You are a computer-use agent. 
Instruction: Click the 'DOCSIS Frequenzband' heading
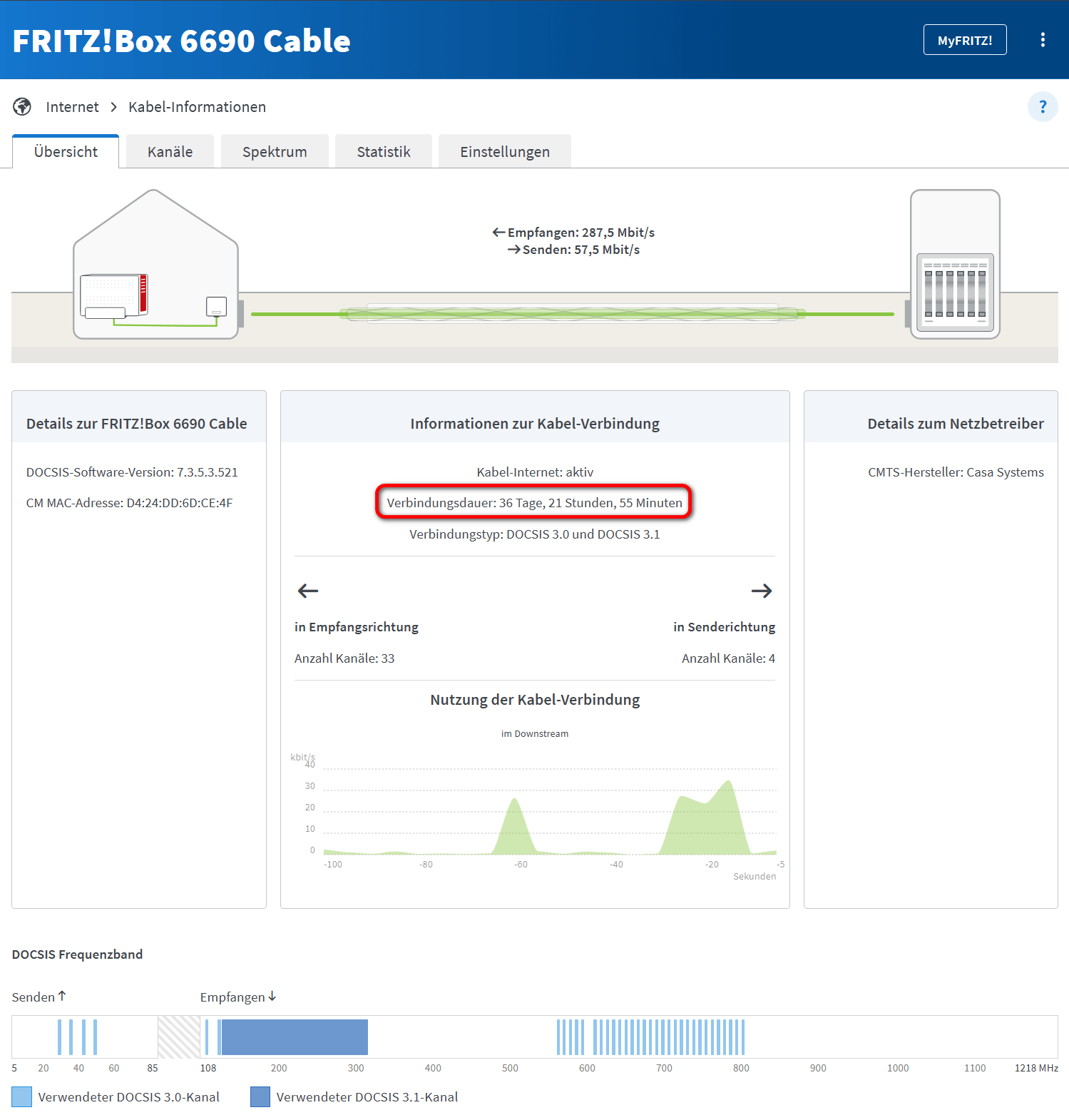click(x=77, y=954)
